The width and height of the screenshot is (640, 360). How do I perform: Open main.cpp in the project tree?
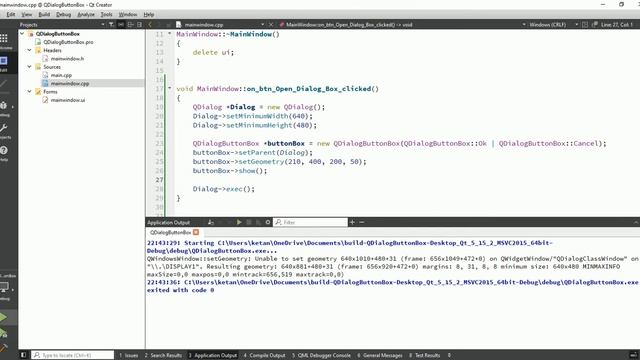61,75
